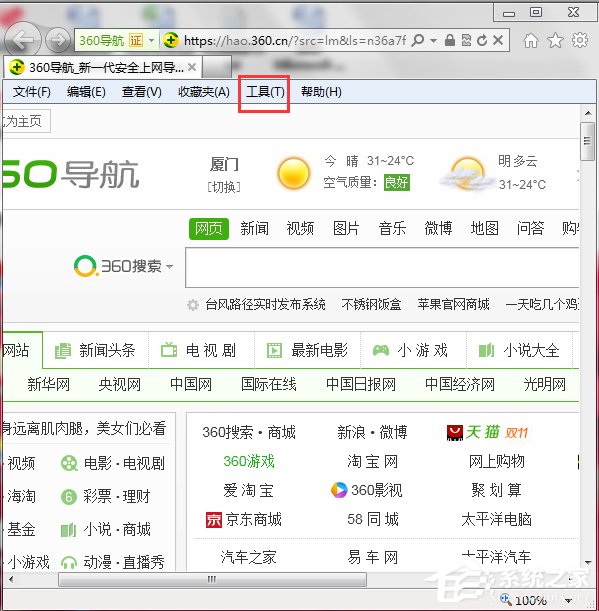Open the 电影·电视剧 film reel category
Image resolution: width=599 pixels, height=611 pixels.
[x=113, y=463]
